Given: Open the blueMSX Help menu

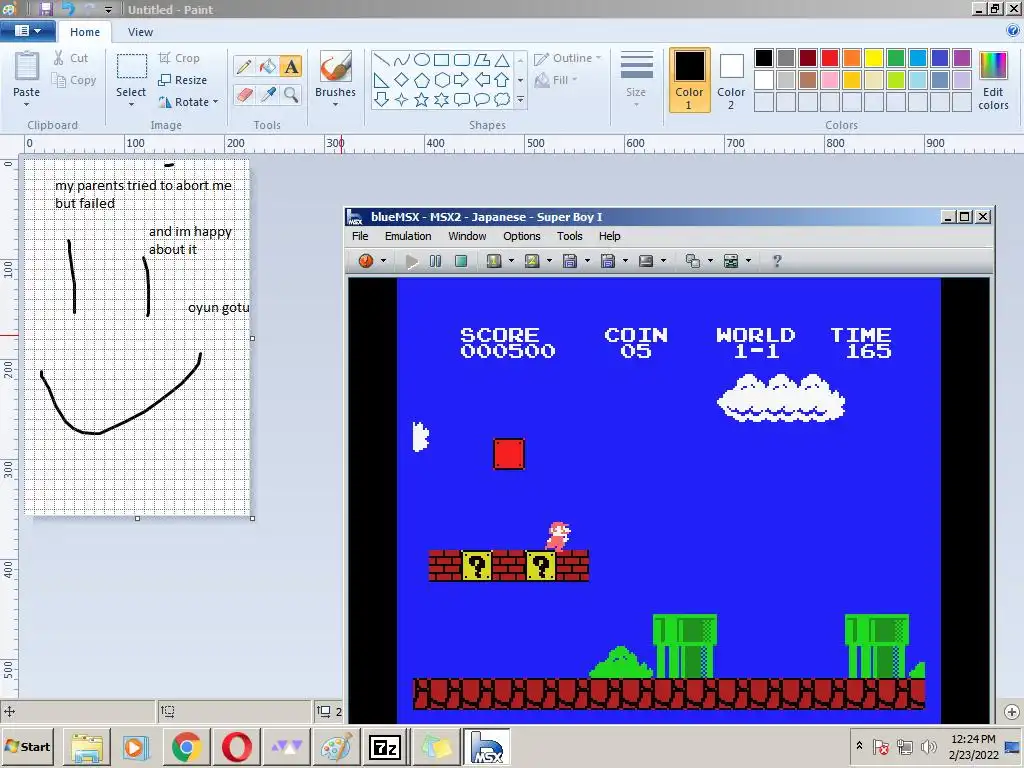Looking at the screenshot, I should click(609, 236).
